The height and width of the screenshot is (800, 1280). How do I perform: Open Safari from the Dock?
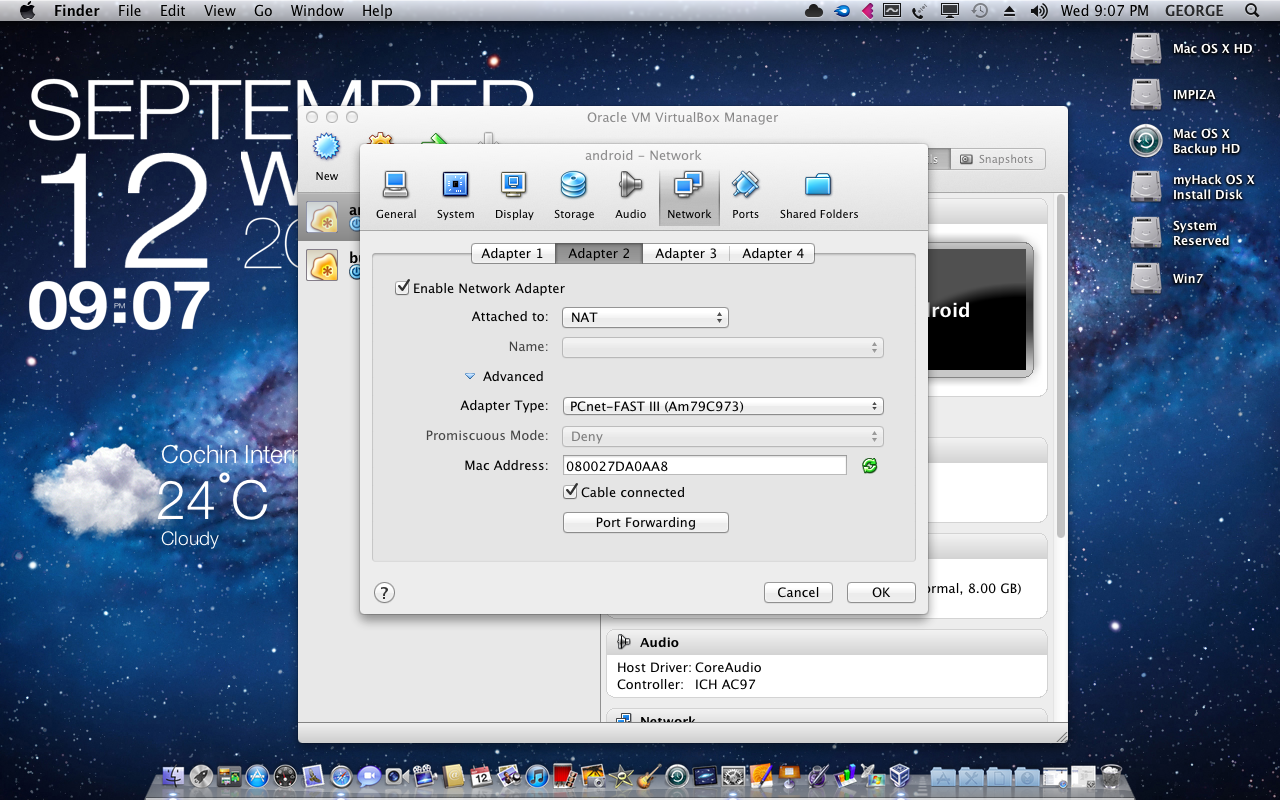341,776
